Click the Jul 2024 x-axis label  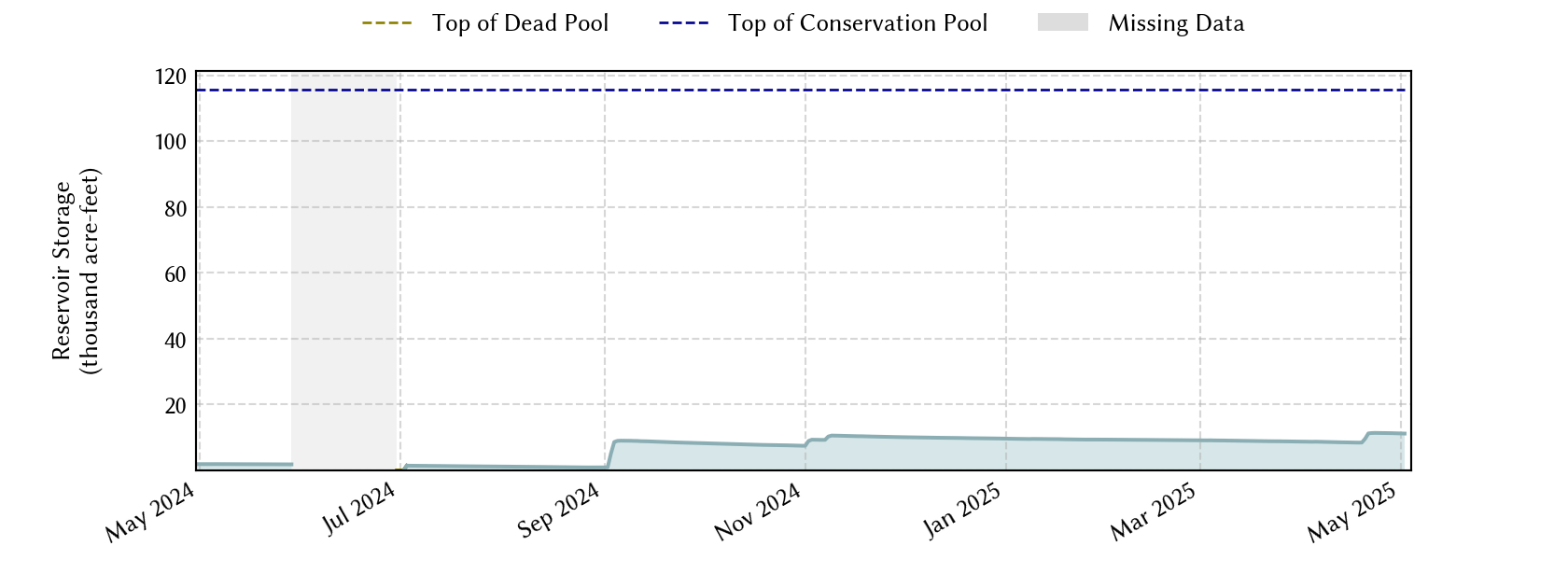coord(359,509)
